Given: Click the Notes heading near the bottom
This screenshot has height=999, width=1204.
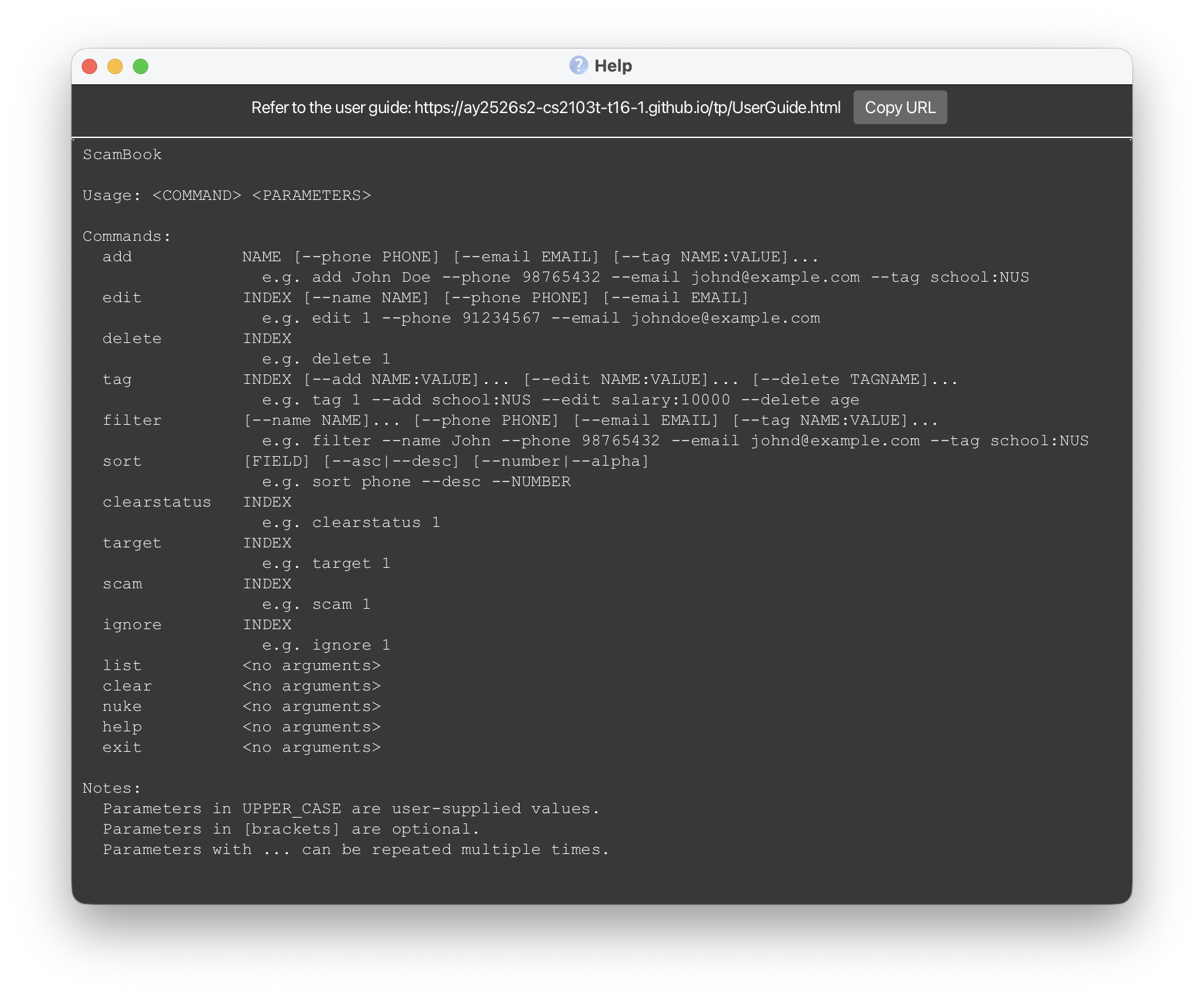Looking at the screenshot, I should 111,788.
